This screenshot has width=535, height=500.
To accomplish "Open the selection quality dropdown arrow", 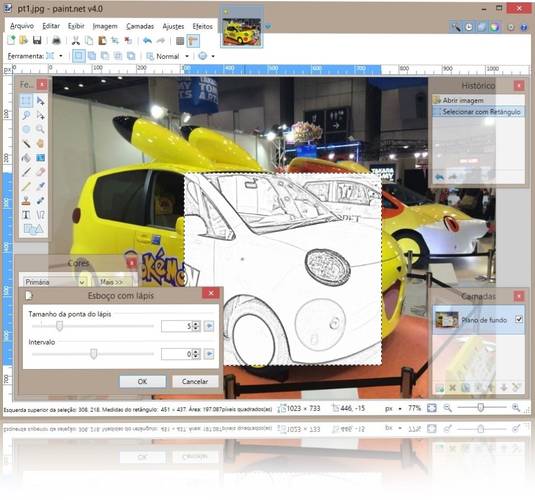I will coord(213,56).
